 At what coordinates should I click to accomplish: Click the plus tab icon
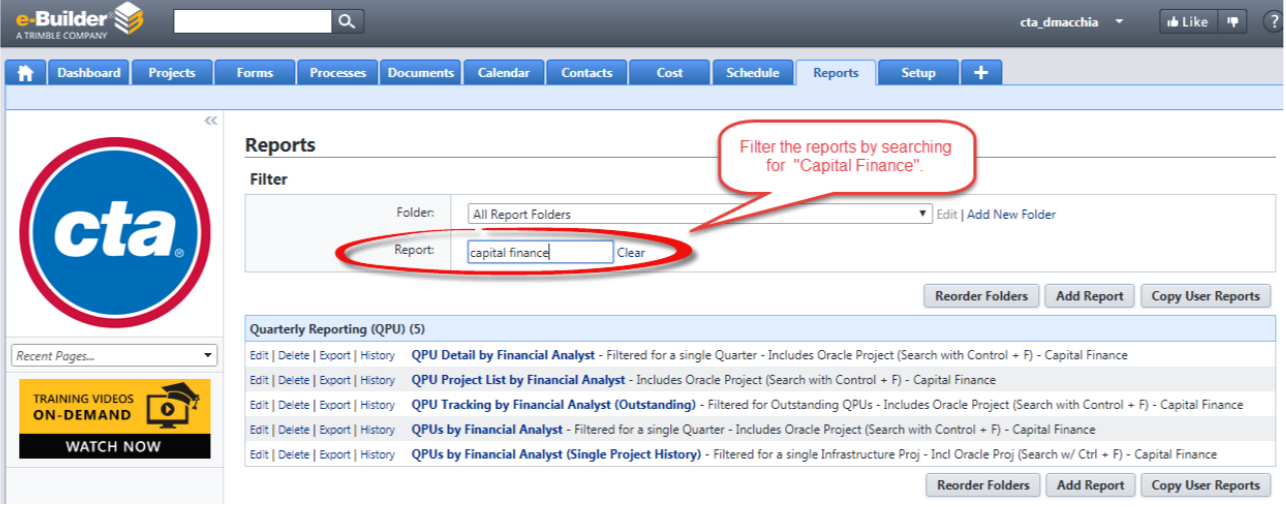tap(981, 73)
